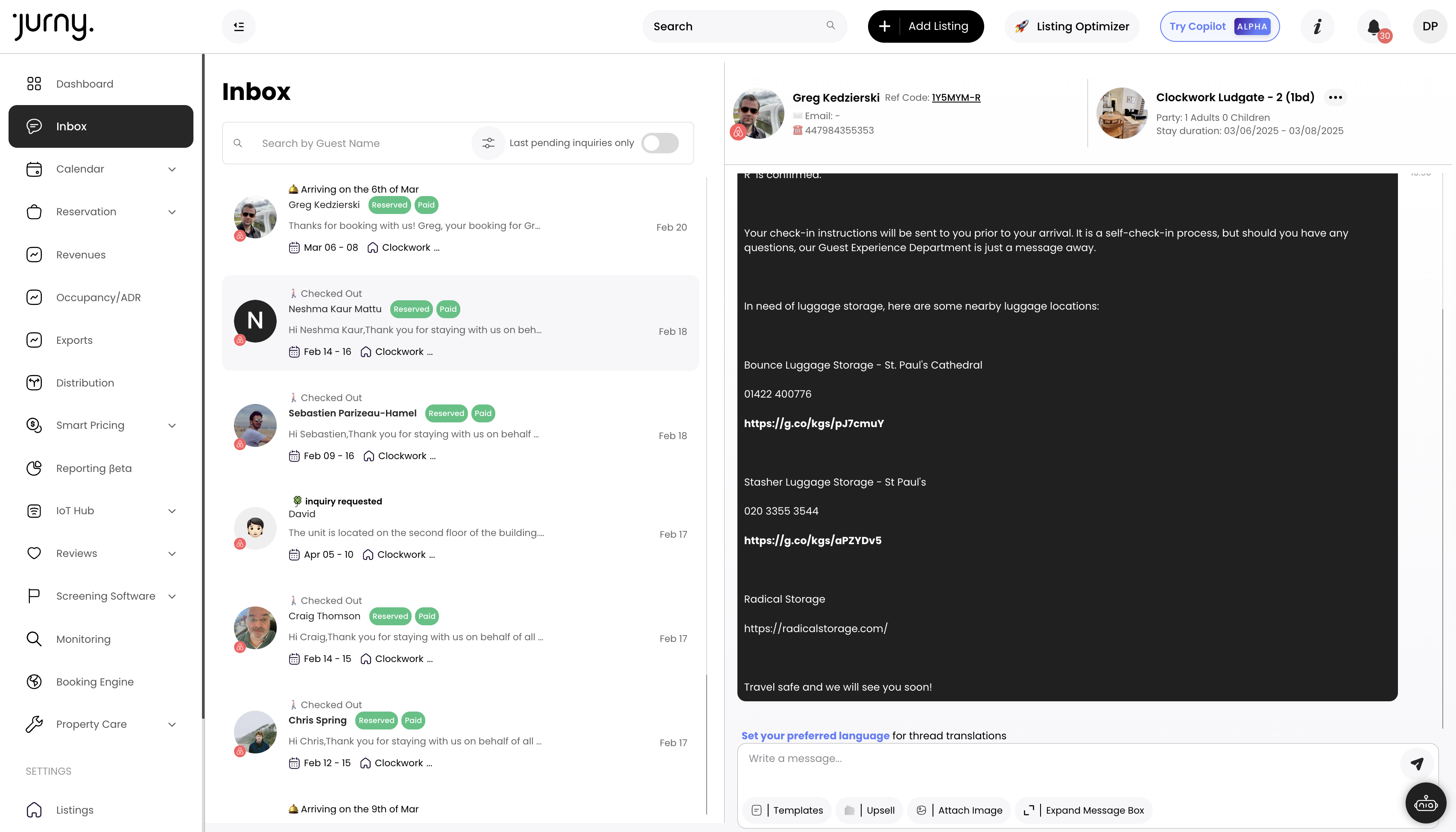This screenshot has height=832, width=1456.
Task: Open the Inbox menu item
Action: tap(101, 126)
